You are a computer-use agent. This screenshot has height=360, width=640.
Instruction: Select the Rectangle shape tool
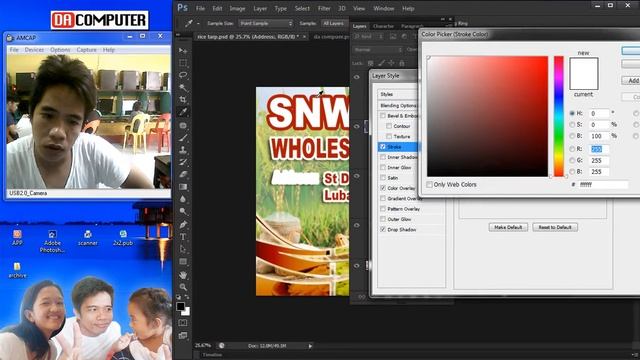(183, 262)
